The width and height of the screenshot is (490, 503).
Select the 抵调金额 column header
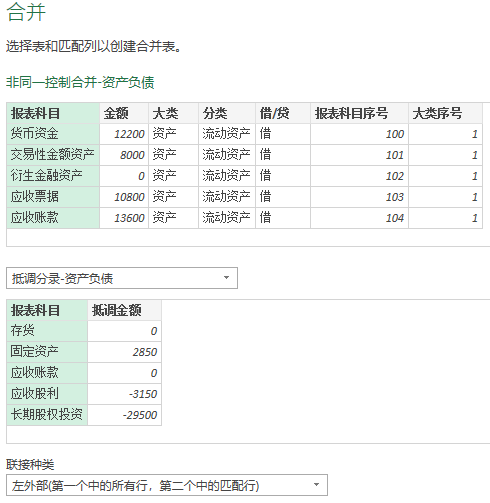pos(125,310)
